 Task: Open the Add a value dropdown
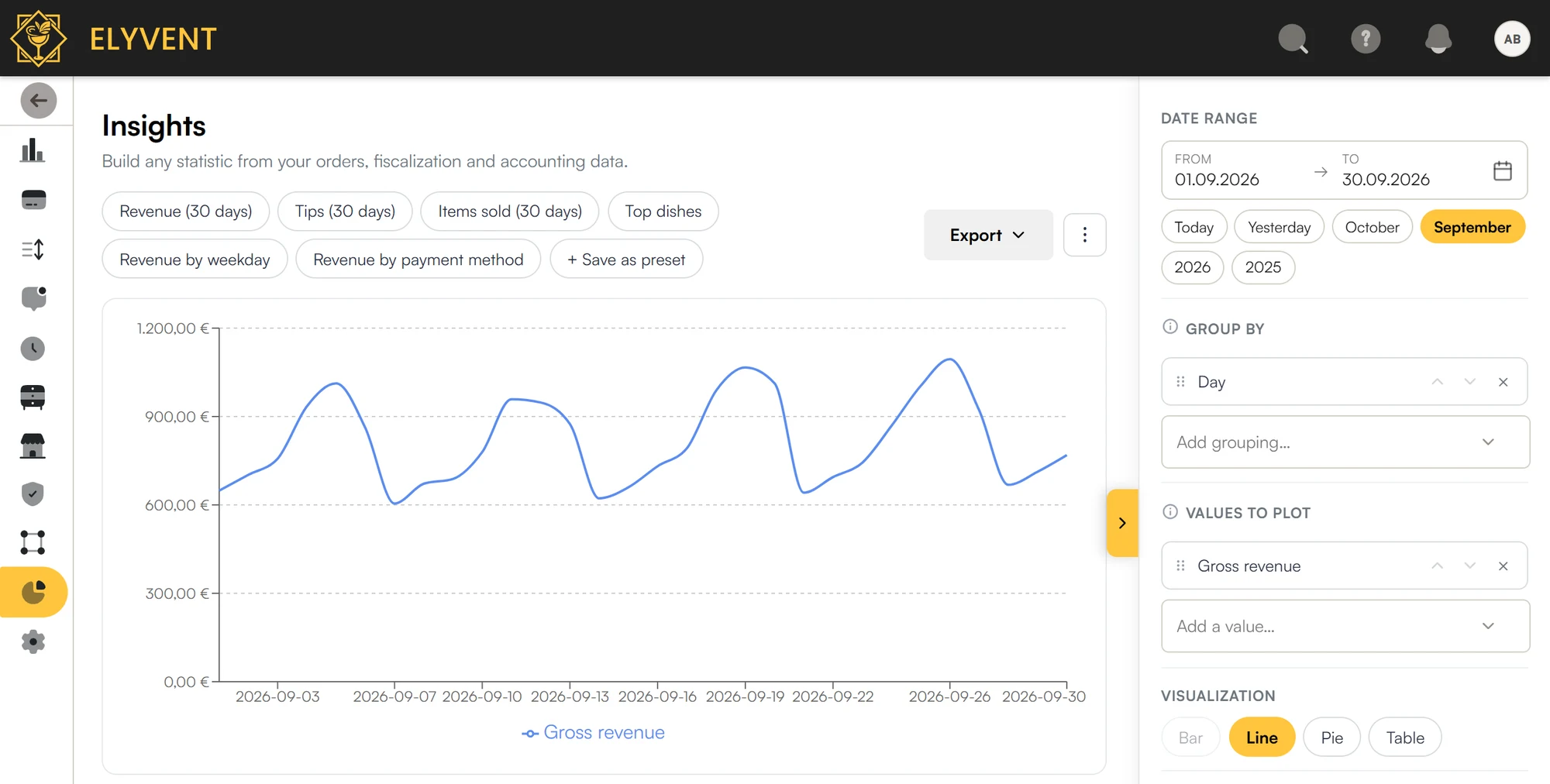click(1345, 626)
